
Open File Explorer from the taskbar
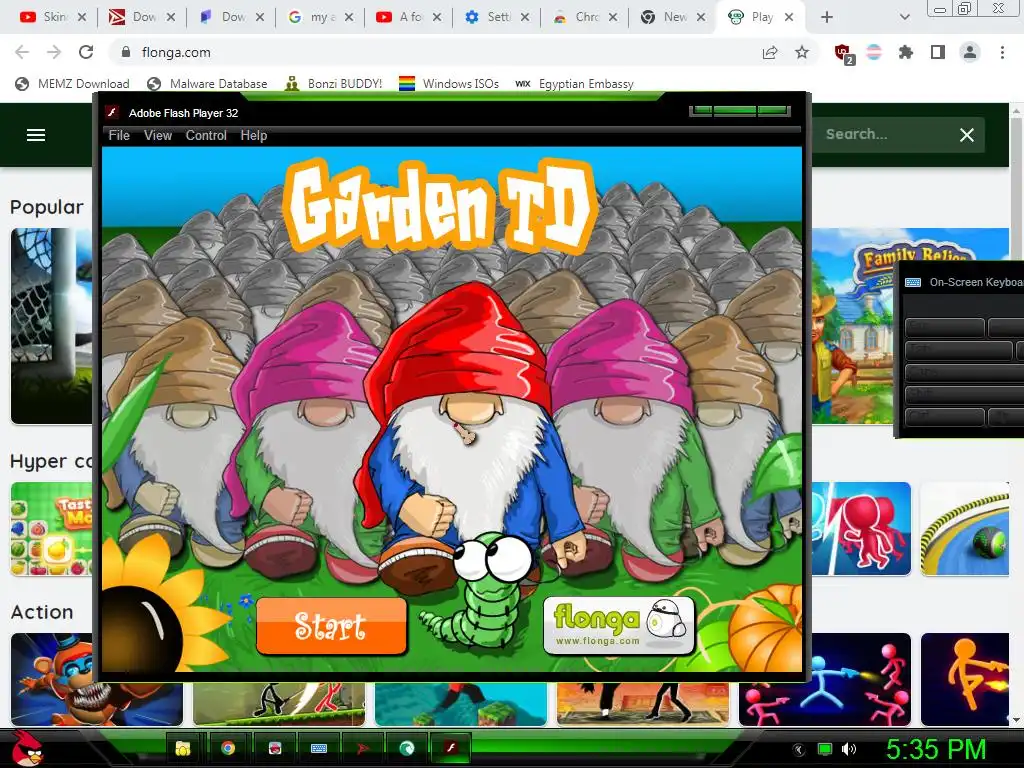[x=184, y=748]
